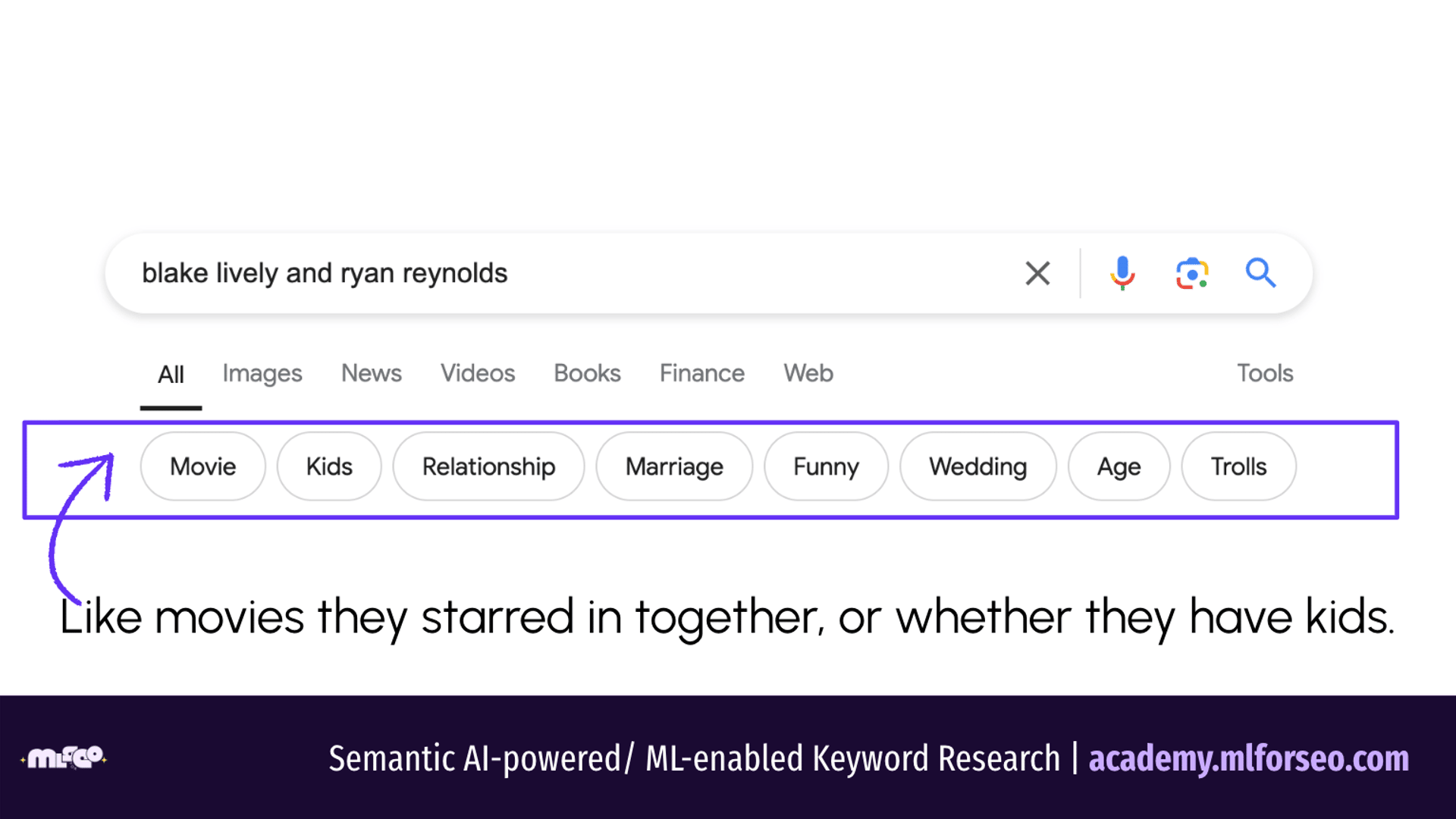Viewport: 1456px width, 819px height.
Task: Choose the Marriage filter chip
Action: pyautogui.click(x=674, y=466)
